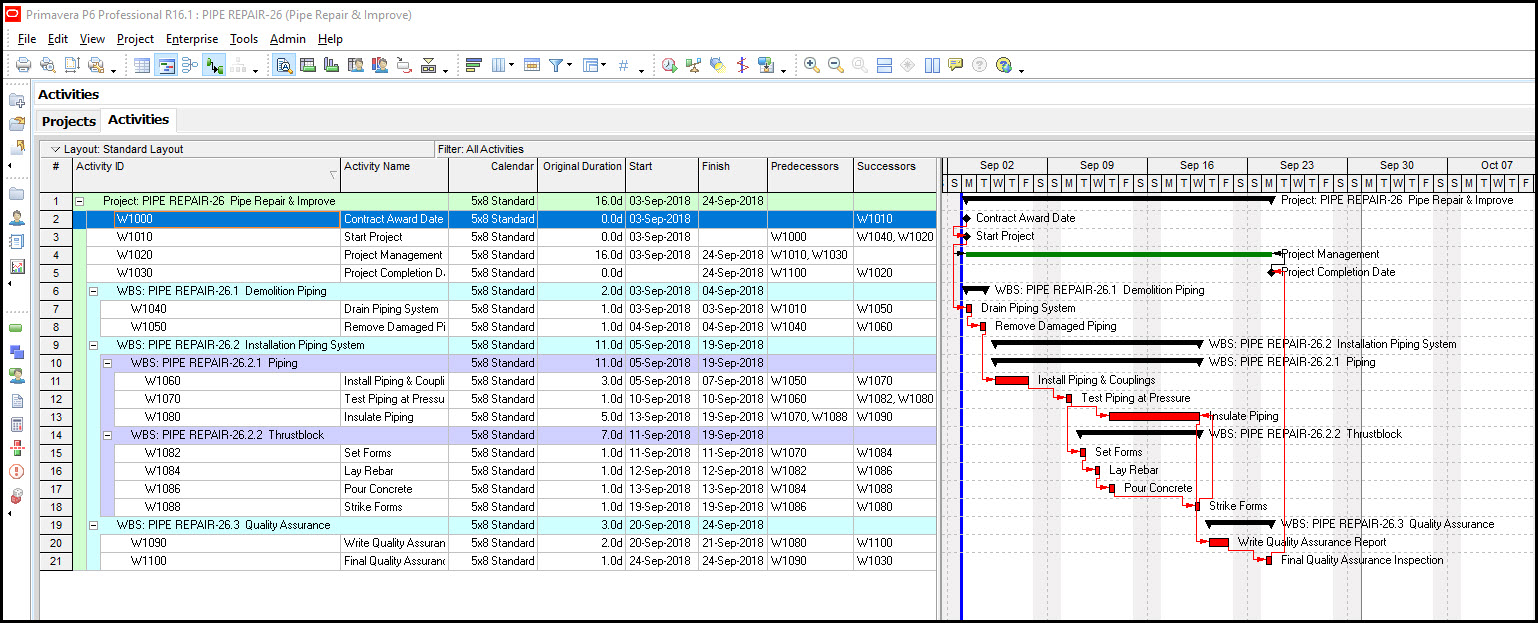Zoom in on the Gantt timescale
1538x623 pixels.
[811, 65]
